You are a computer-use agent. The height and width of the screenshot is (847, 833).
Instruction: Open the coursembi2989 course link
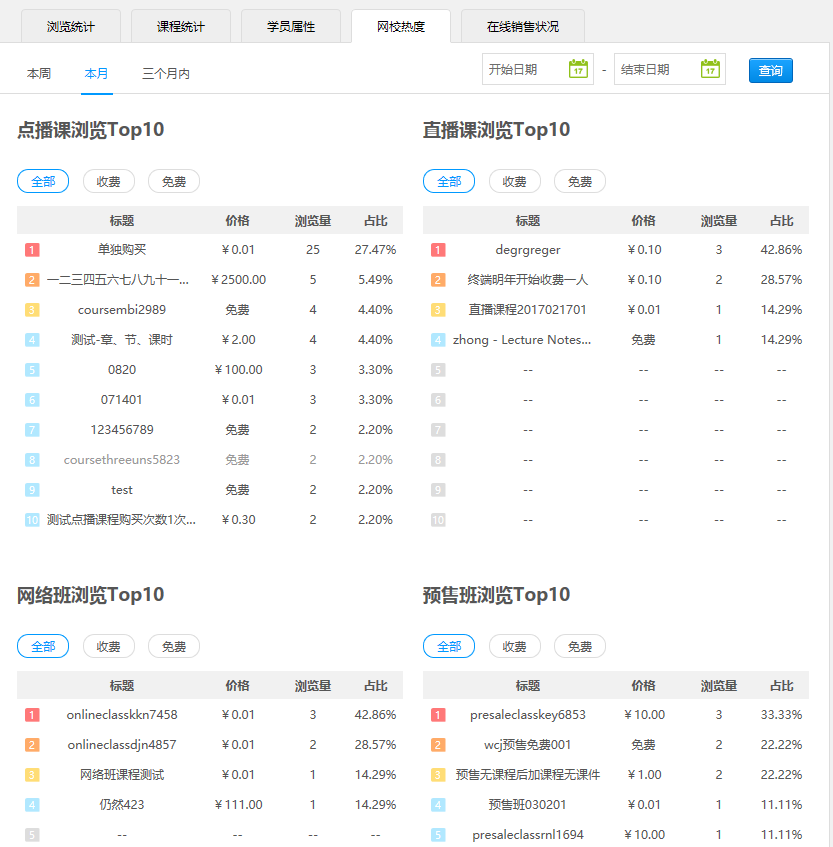(122, 310)
